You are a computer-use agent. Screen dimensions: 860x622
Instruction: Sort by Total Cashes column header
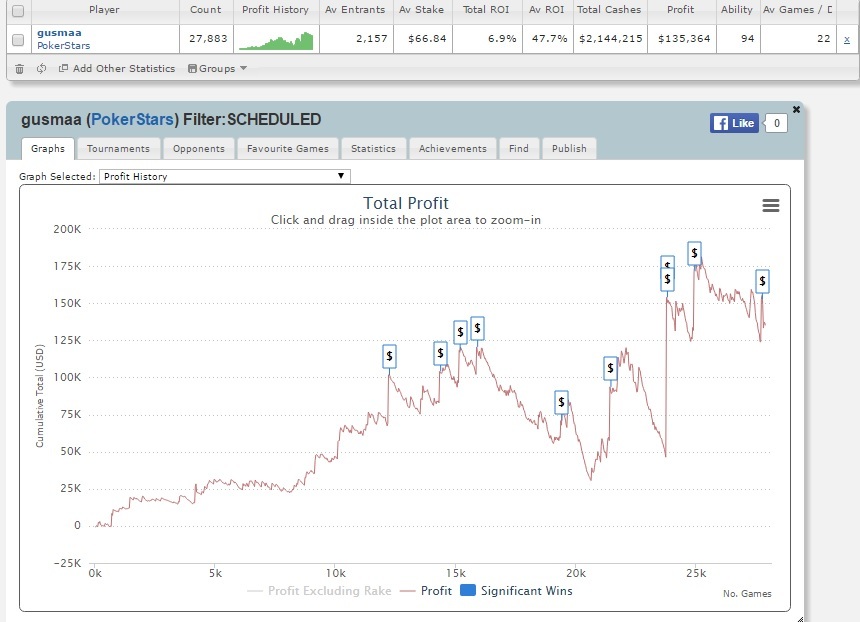(x=609, y=10)
